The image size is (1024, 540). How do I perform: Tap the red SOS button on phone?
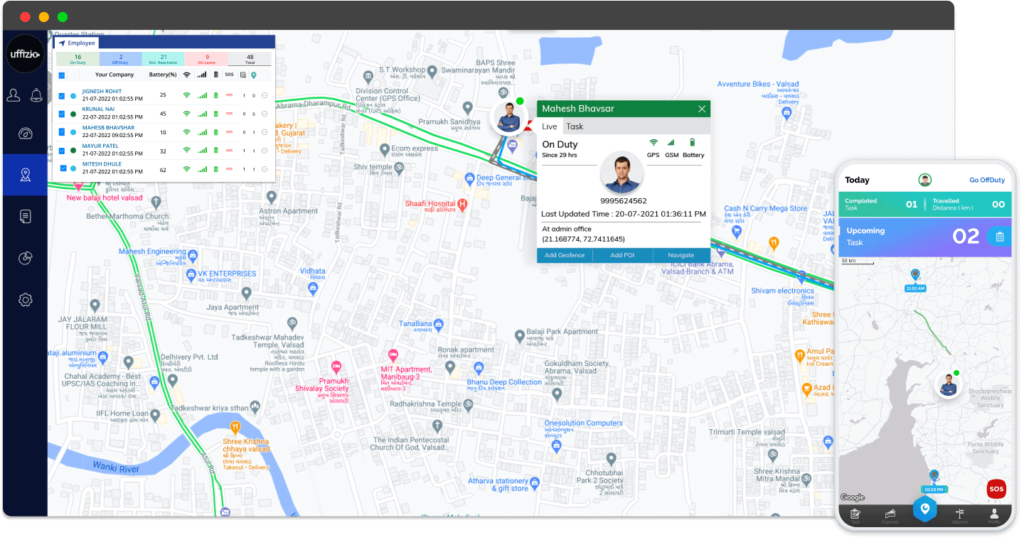pyautogui.click(x=996, y=489)
